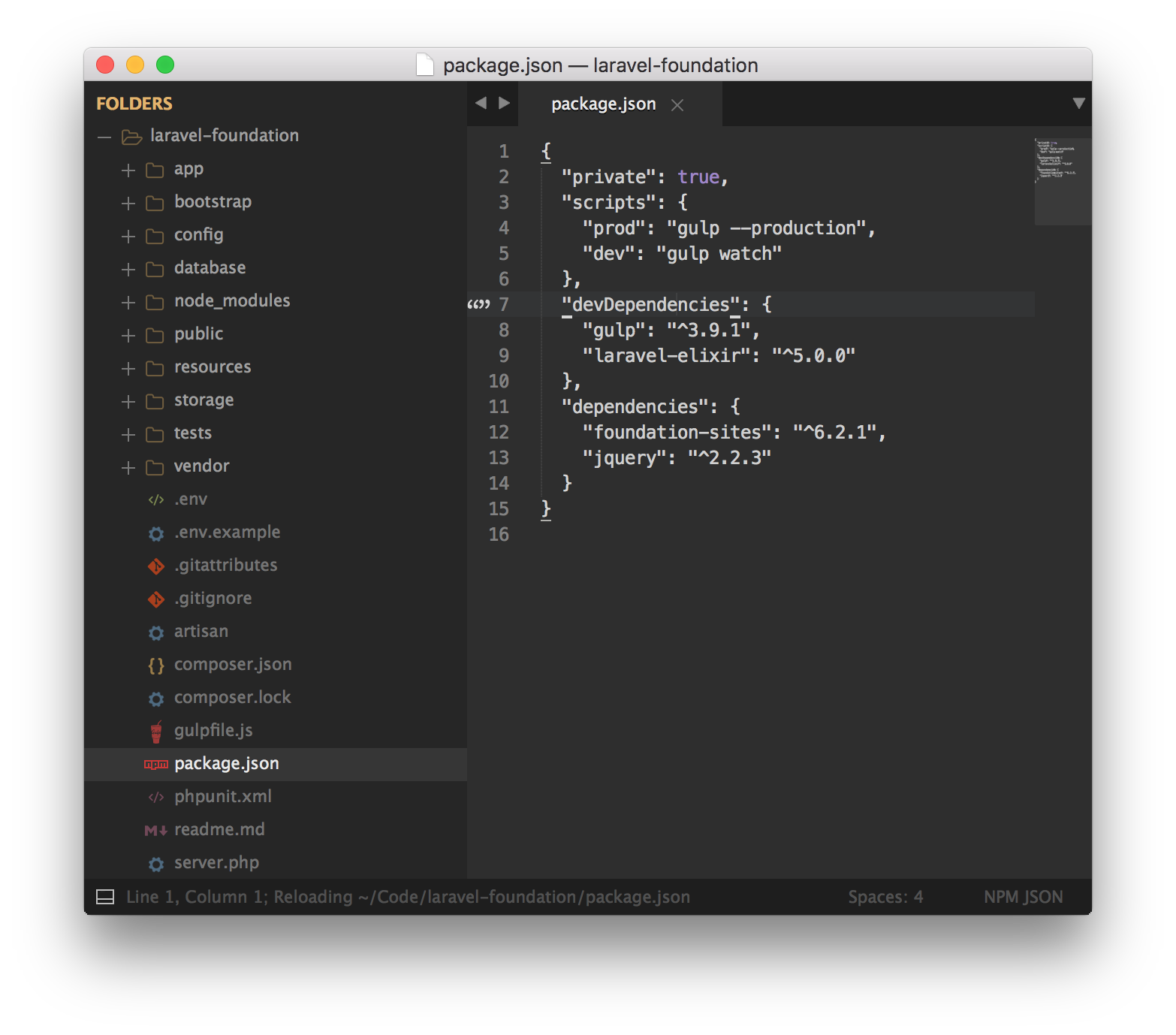The image size is (1176, 1035).
Task: Click the gear icon beside artisan
Action: [155, 632]
